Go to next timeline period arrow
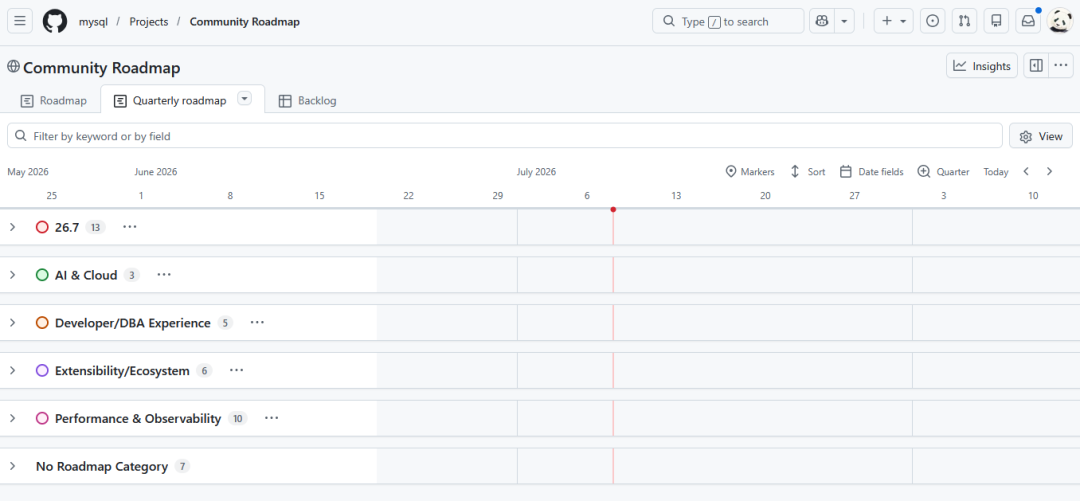This screenshot has width=1080, height=501. 1049,172
